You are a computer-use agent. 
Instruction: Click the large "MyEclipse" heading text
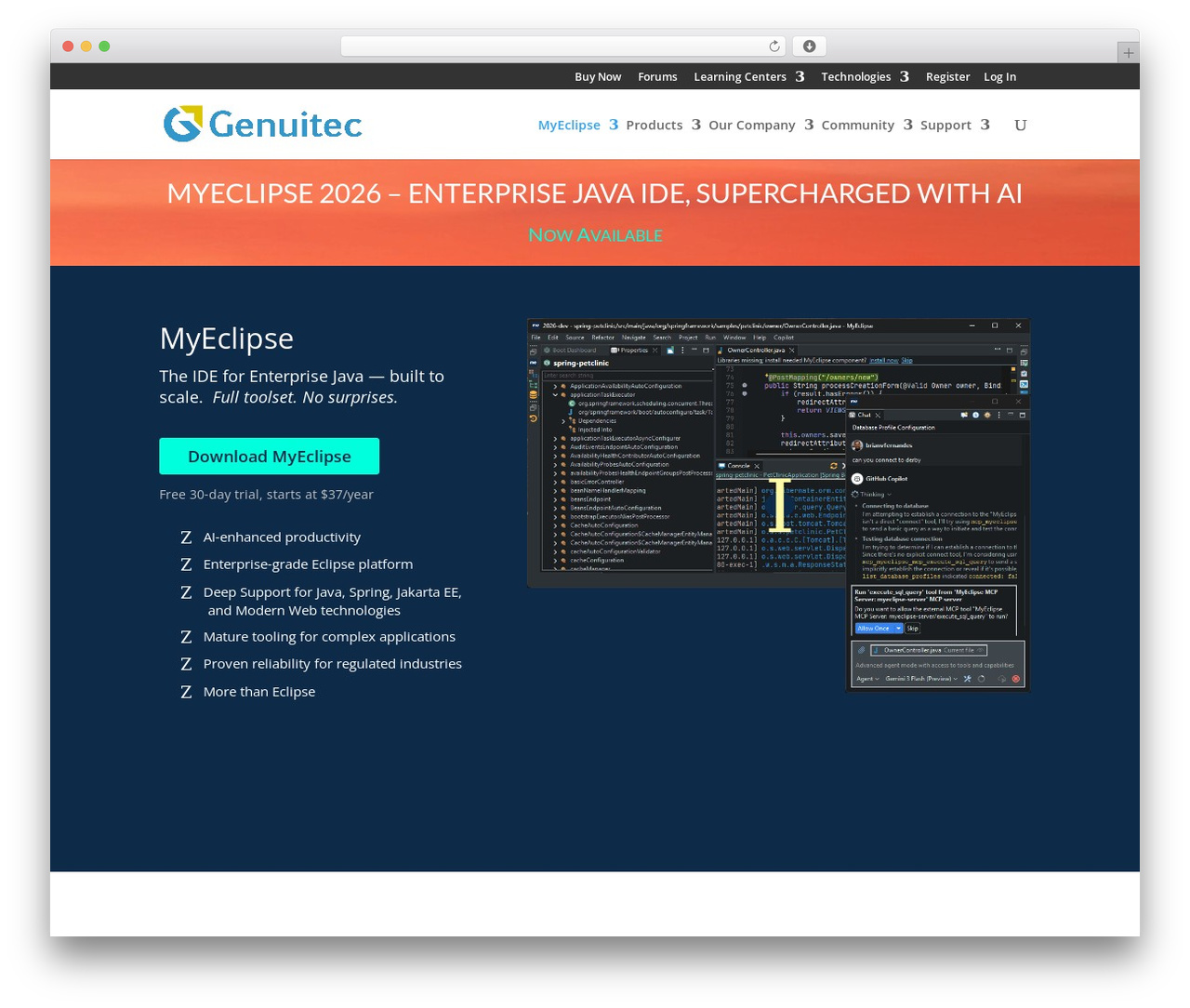click(x=227, y=338)
